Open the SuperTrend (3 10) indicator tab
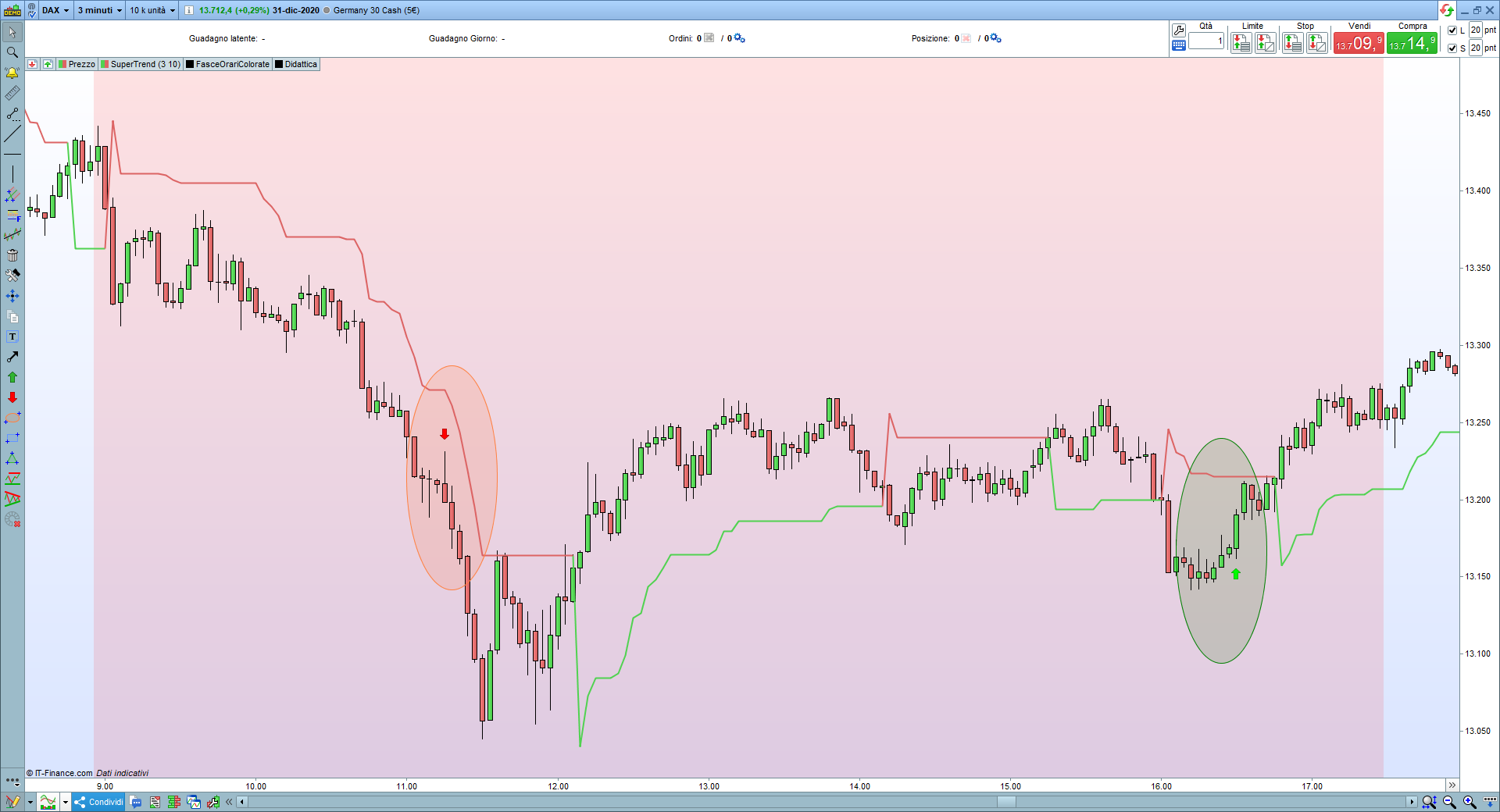 (x=141, y=64)
